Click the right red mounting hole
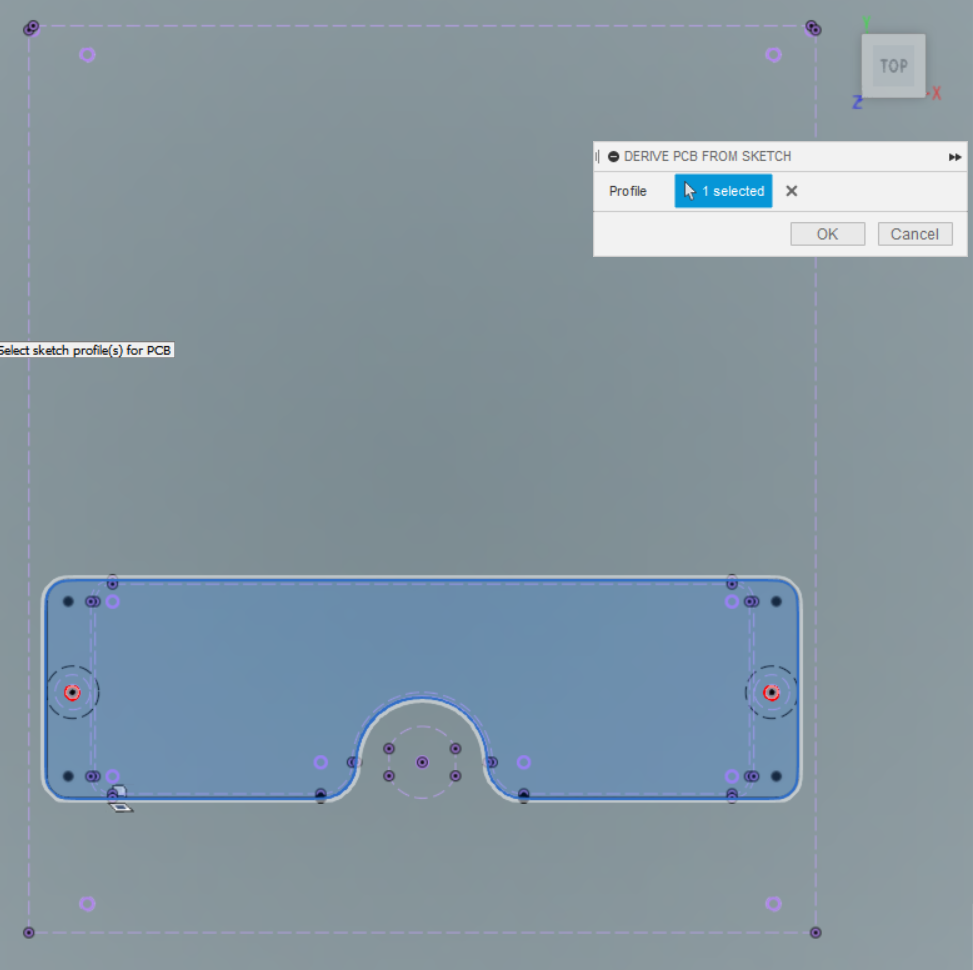The width and height of the screenshot is (973, 970). coord(770,691)
